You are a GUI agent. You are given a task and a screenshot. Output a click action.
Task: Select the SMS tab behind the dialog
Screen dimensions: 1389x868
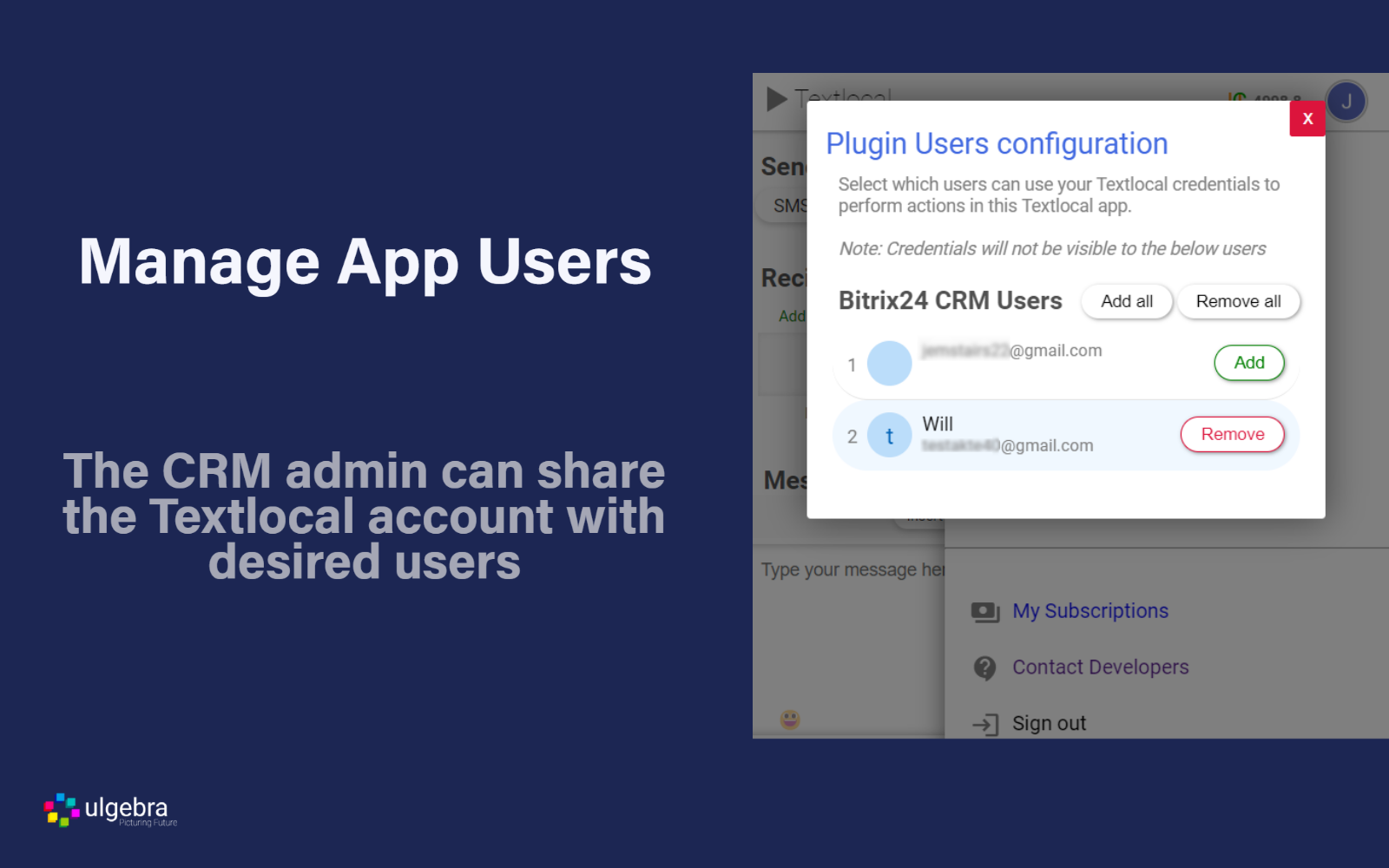pyautogui.click(x=788, y=206)
